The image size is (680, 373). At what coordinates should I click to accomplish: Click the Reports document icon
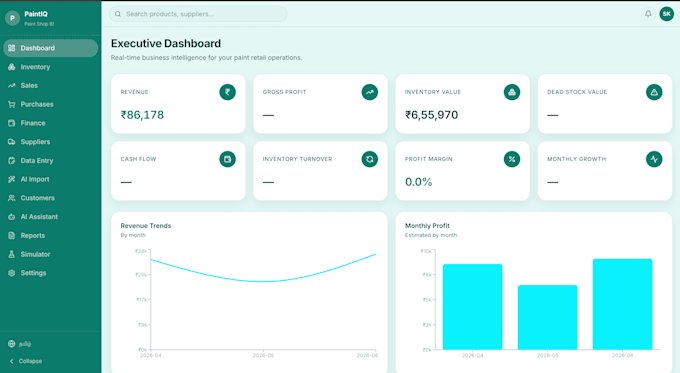tap(12, 236)
